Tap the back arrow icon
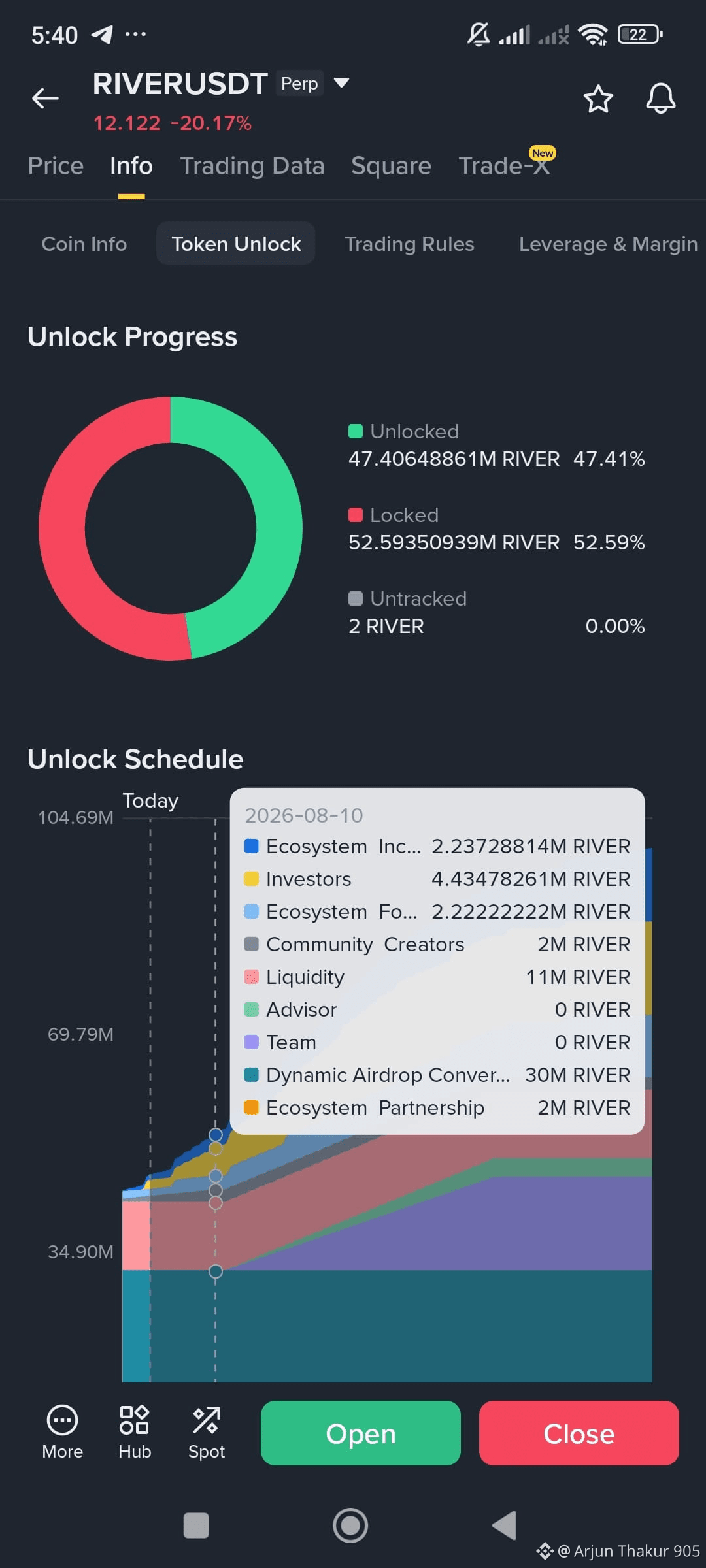This screenshot has height=1568, width=706. click(45, 99)
